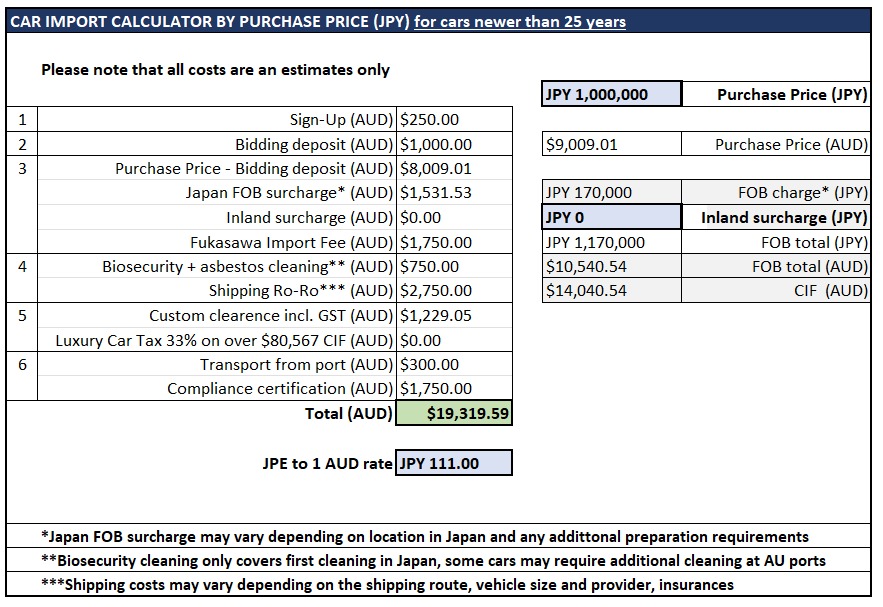Select the Japan FOB surcharge footnote row

click(x=438, y=536)
